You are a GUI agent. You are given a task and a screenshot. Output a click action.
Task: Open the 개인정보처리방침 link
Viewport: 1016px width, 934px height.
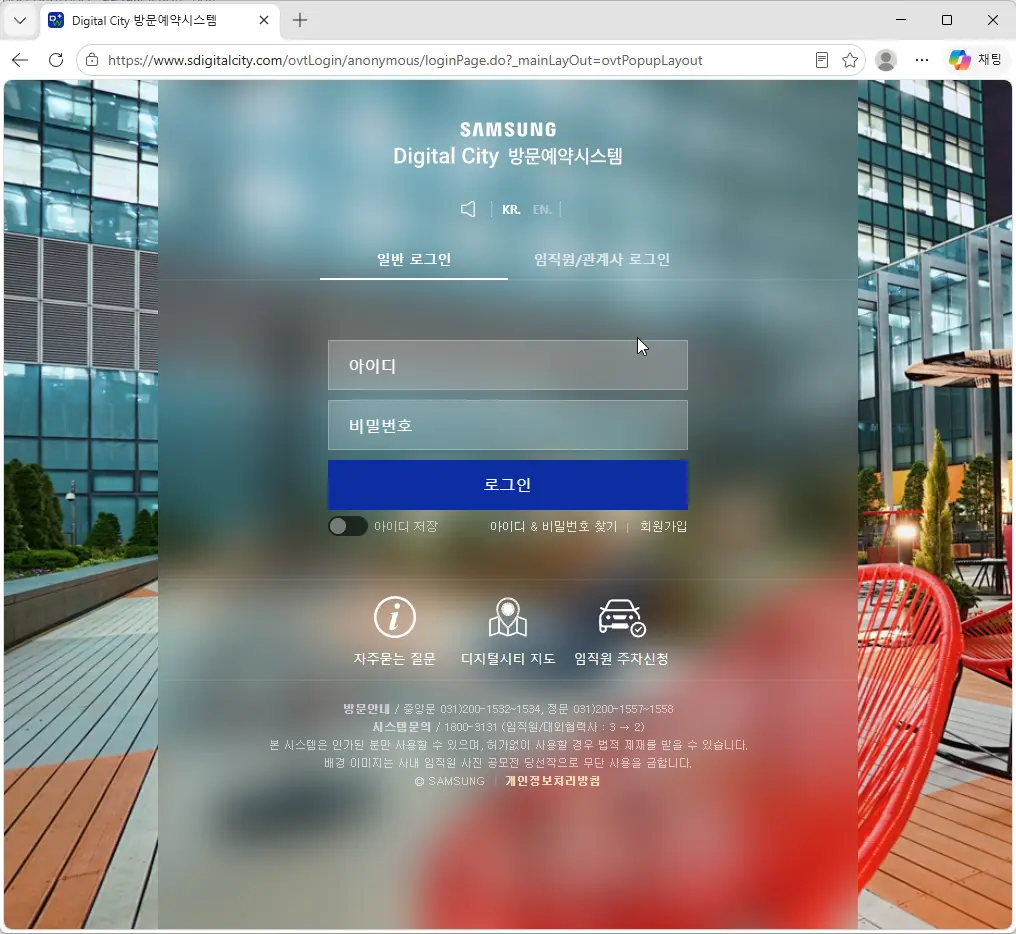point(553,781)
